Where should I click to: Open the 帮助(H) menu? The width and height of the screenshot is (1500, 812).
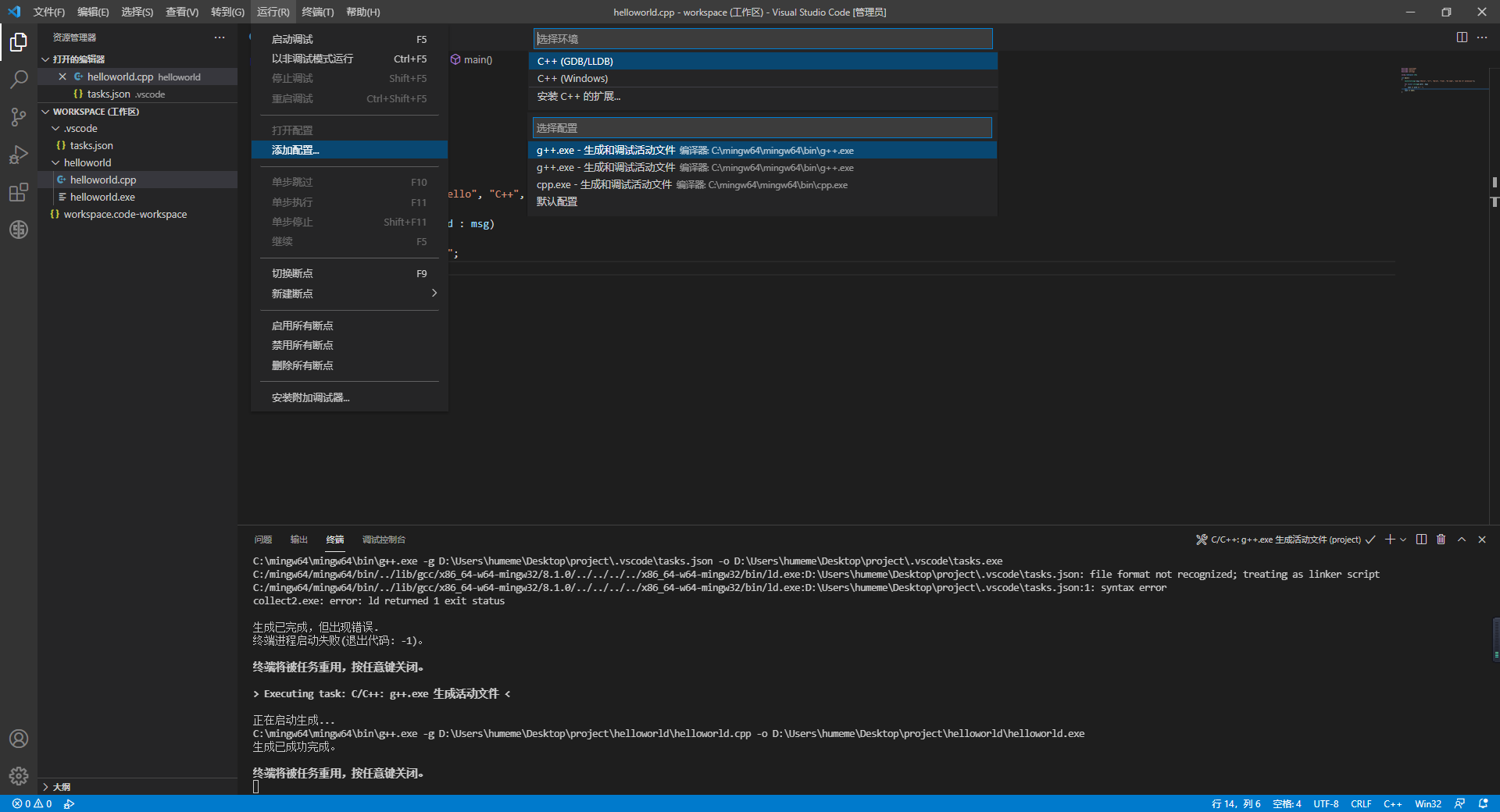point(363,12)
